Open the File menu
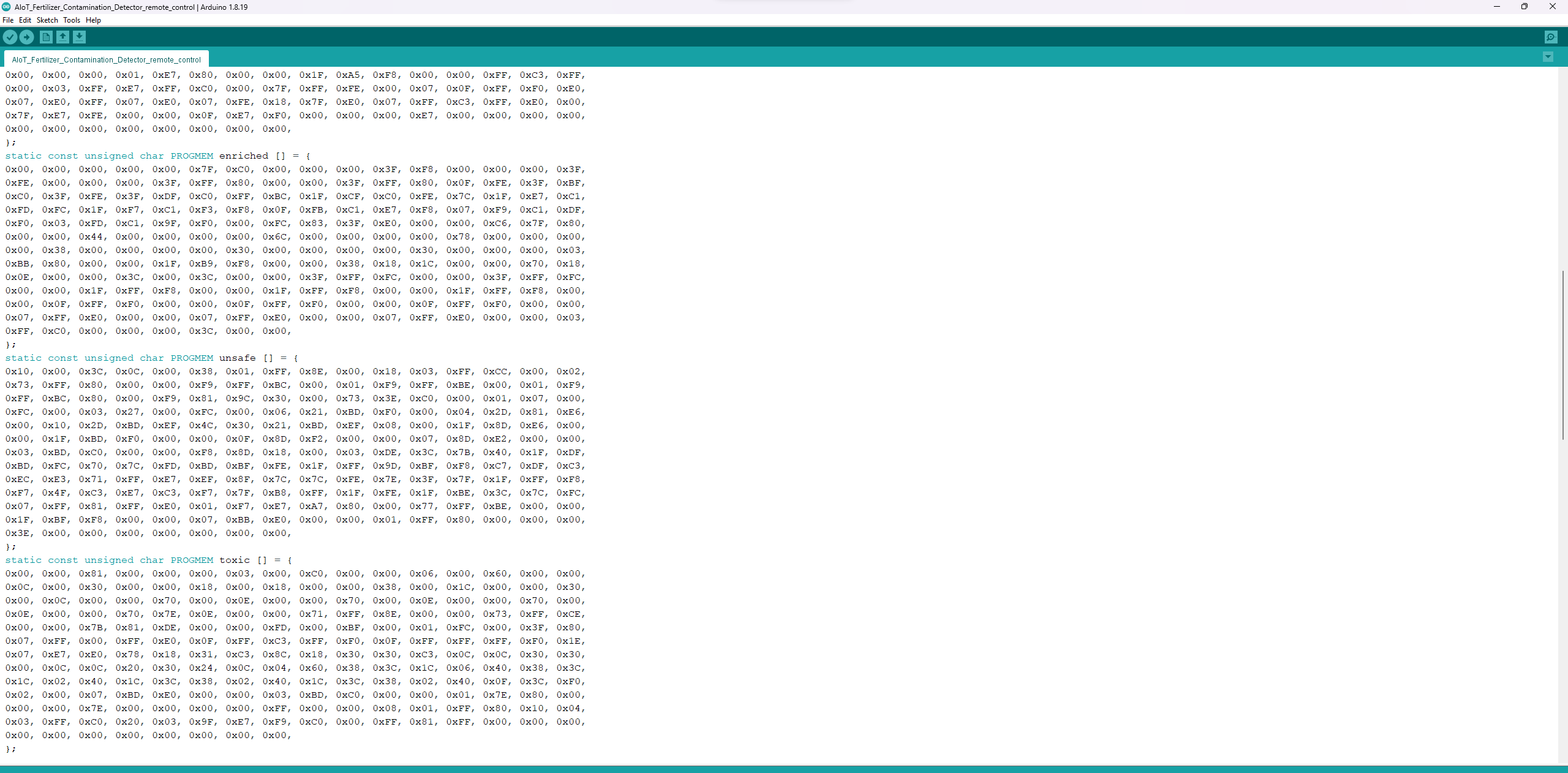The width and height of the screenshot is (1568, 773). point(8,20)
